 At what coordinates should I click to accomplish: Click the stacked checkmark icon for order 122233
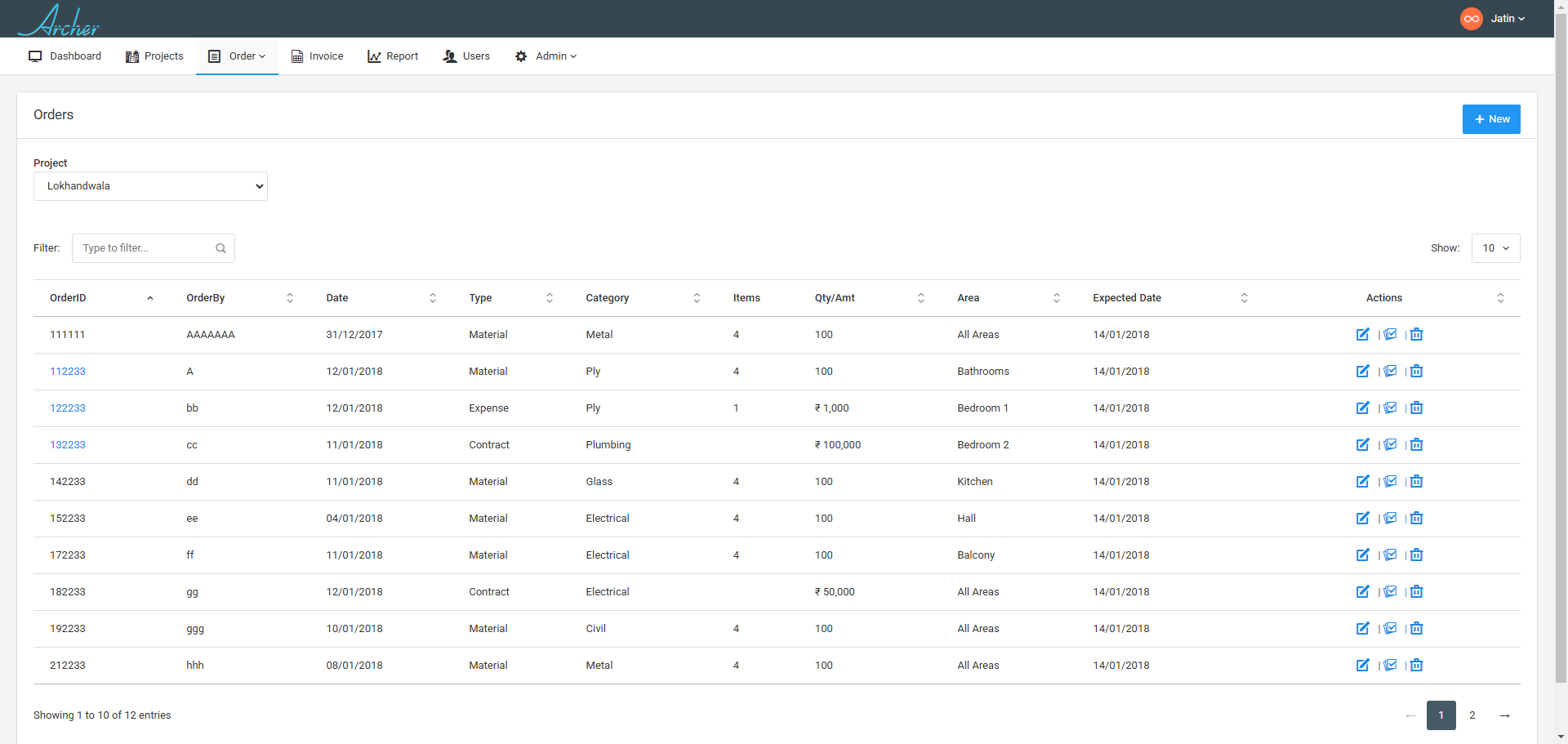(1390, 408)
